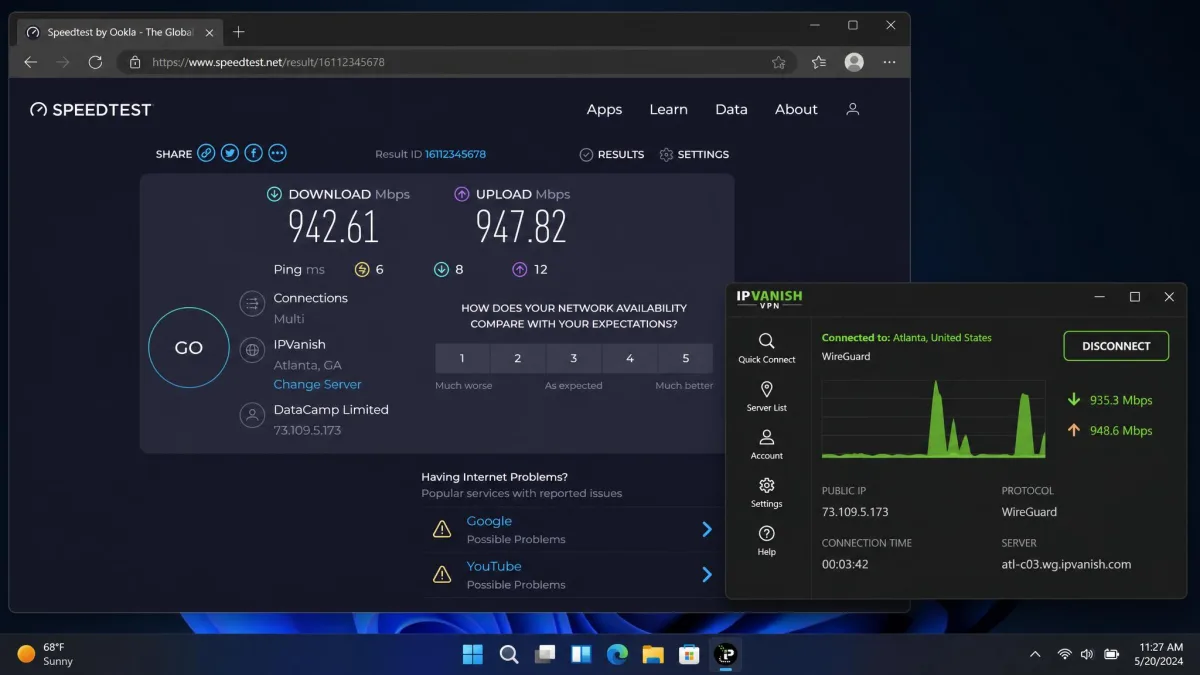This screenshot has height=675, width=1200.
Task: Share result on Facebook icon
Action: [254, 153]
